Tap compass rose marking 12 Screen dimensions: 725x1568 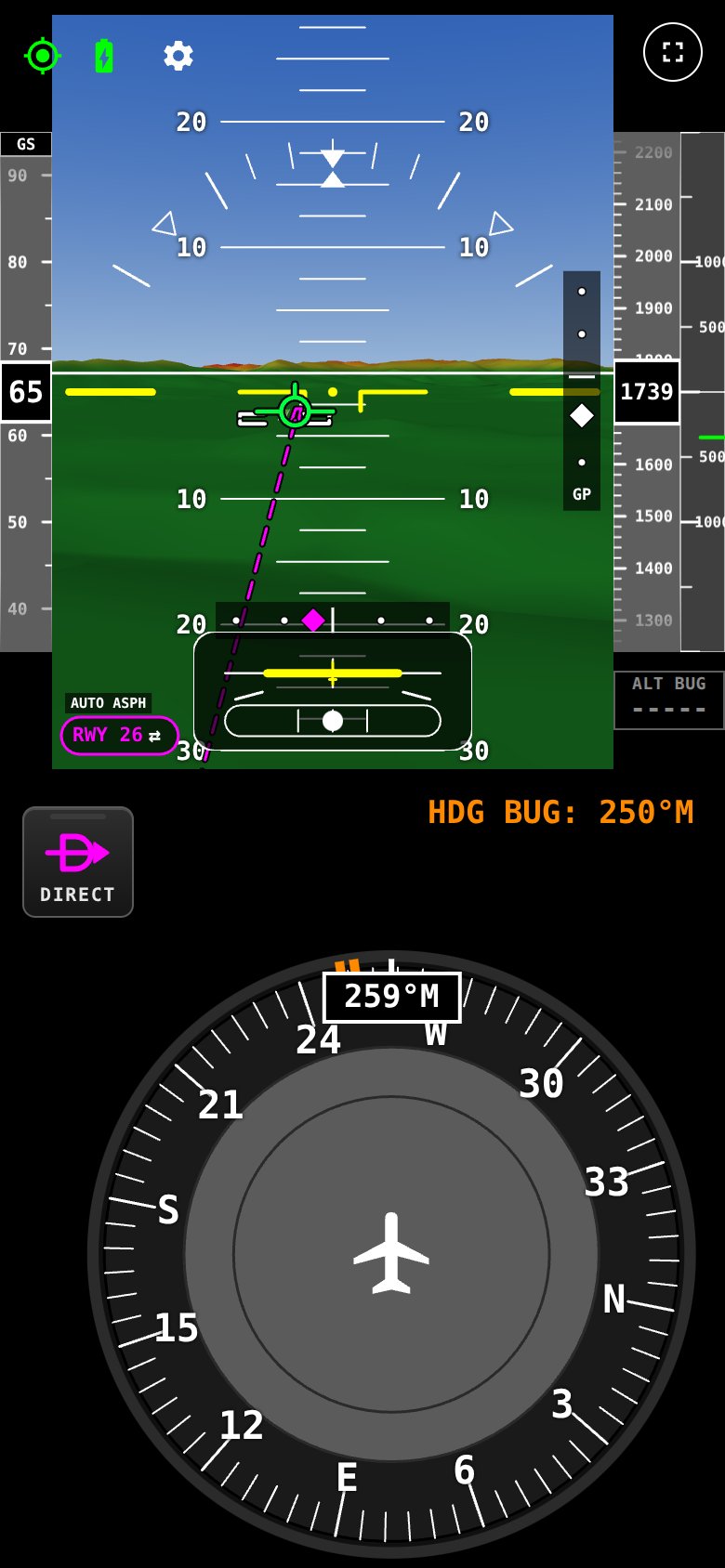242,1425
